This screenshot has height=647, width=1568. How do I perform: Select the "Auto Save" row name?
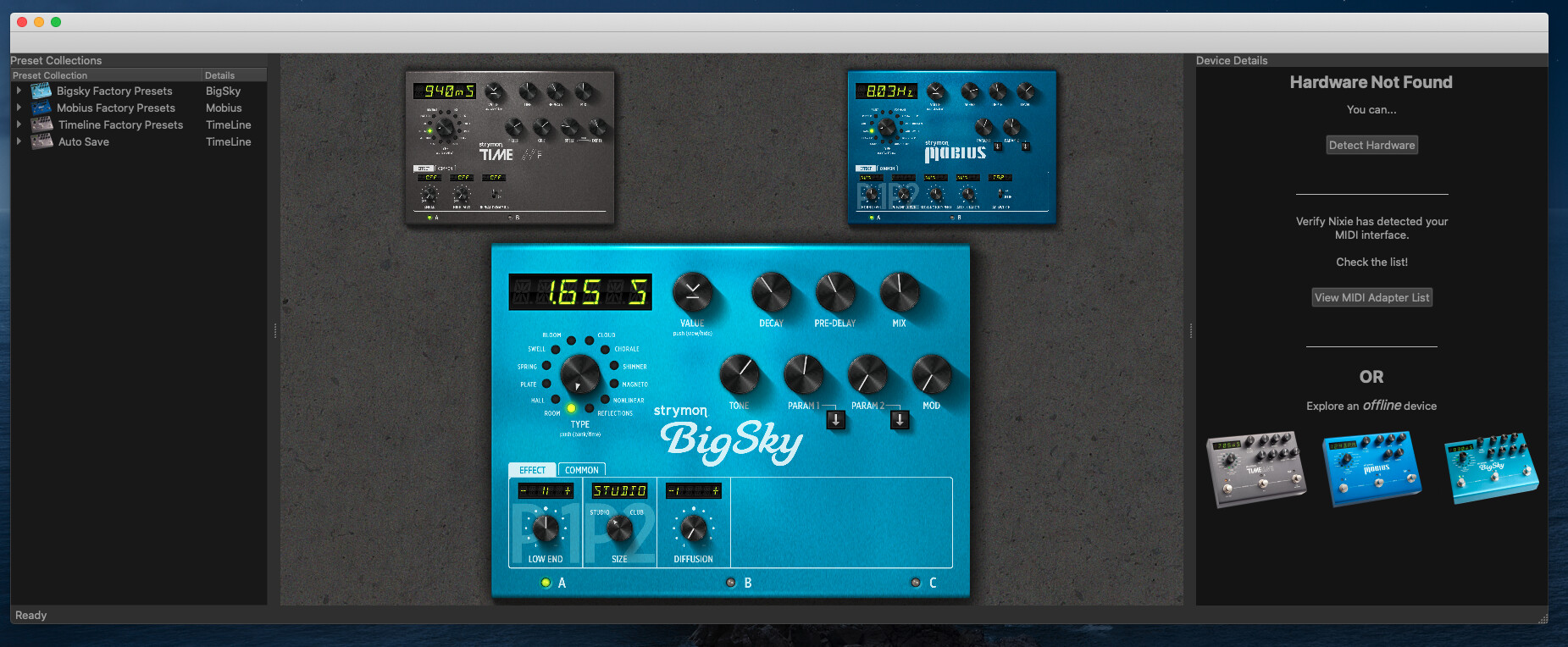coord(84,141)
